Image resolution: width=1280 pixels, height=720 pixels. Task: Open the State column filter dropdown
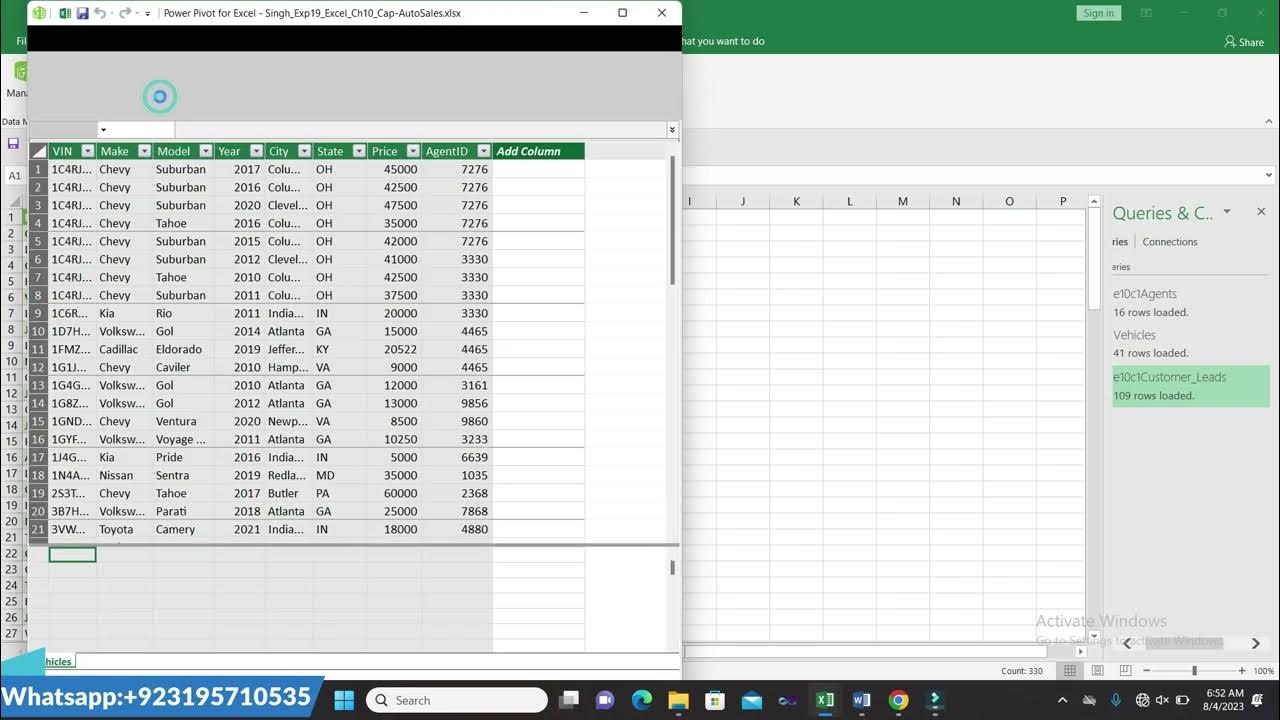pos(358,151)
